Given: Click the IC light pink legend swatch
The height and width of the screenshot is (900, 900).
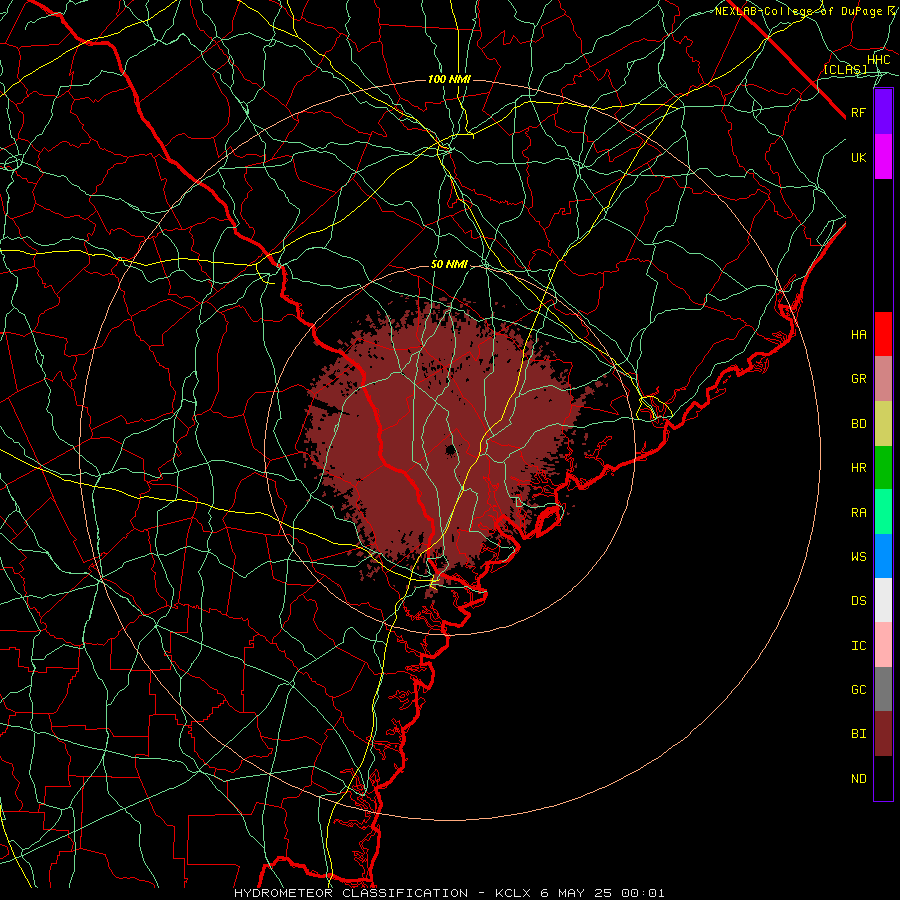Looking at the screenshot, I should point(883,645).
